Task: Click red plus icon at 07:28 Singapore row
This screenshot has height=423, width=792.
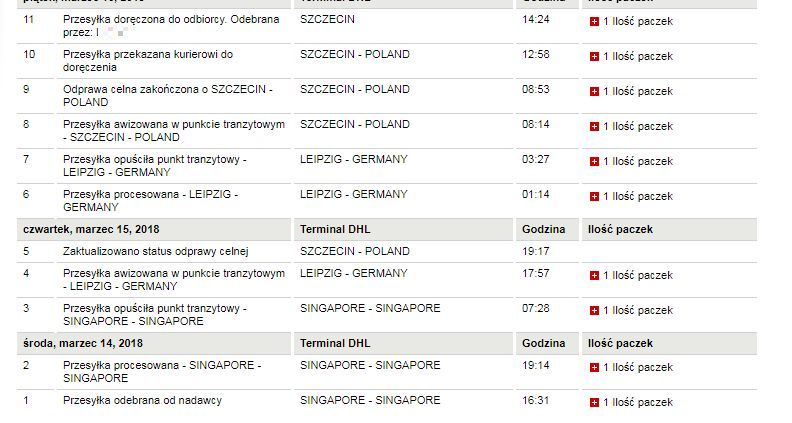Action: [x=594, y=310]
